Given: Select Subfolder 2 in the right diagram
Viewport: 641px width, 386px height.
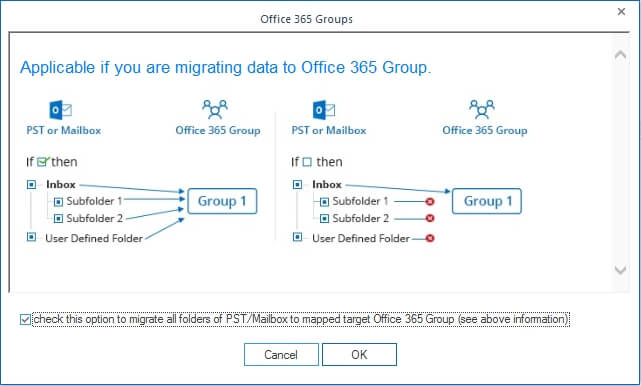Looking at the screenshot, I should pos(360,218).
